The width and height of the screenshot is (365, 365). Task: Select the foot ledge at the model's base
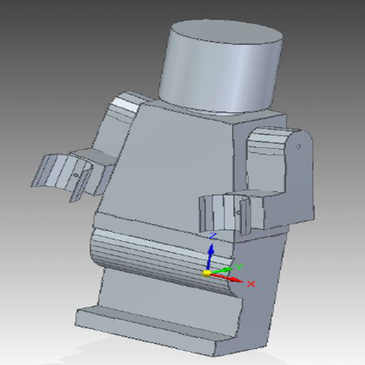[x=147, y=325]
